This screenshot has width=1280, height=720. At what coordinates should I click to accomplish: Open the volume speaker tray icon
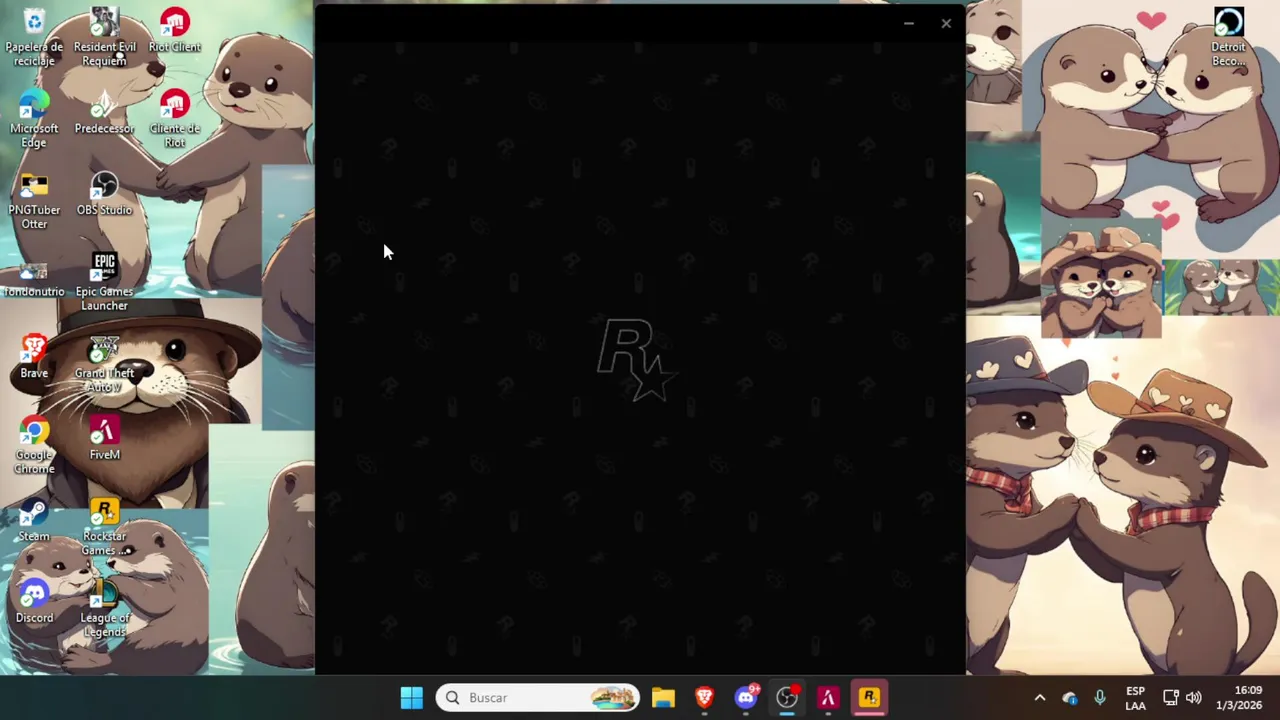tap(1194, 698)
